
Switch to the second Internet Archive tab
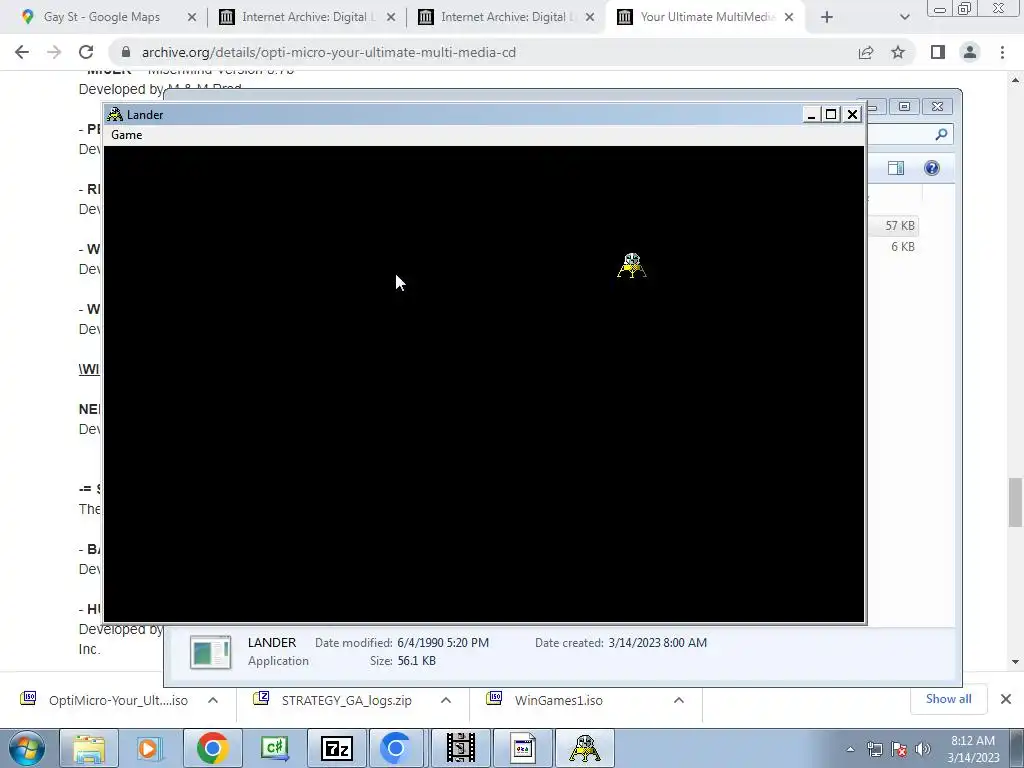(x=308, y=17)
